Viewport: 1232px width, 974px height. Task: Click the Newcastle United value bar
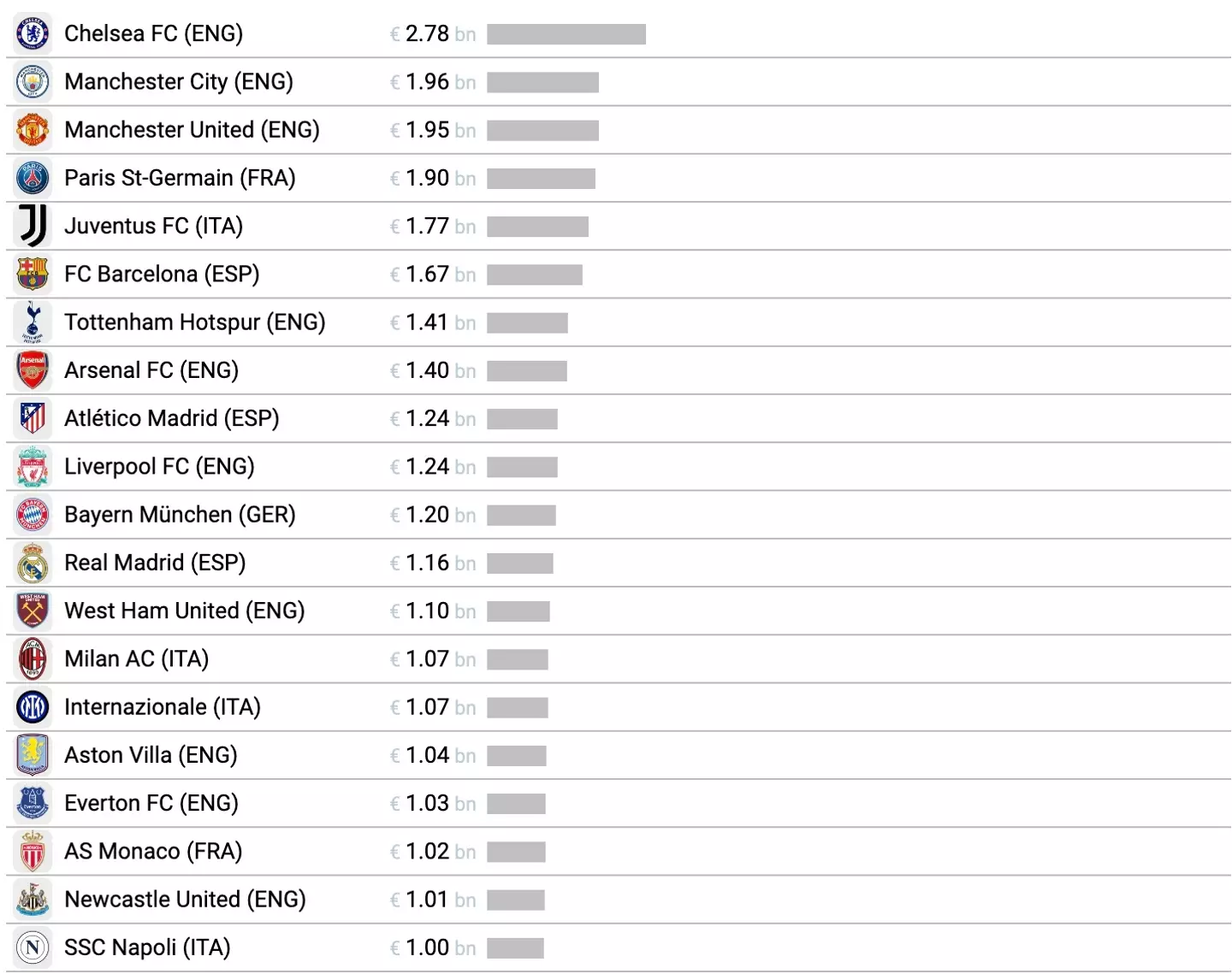click(515, 900)
